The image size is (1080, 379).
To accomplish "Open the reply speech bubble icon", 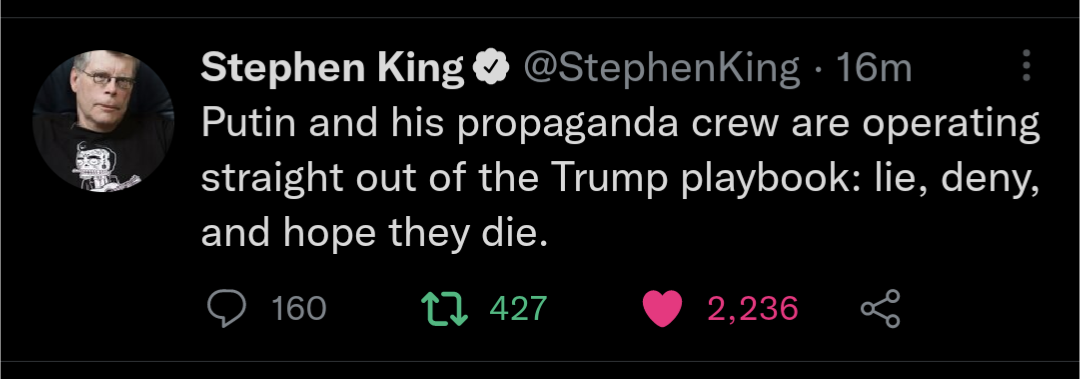I will (227, 309).
